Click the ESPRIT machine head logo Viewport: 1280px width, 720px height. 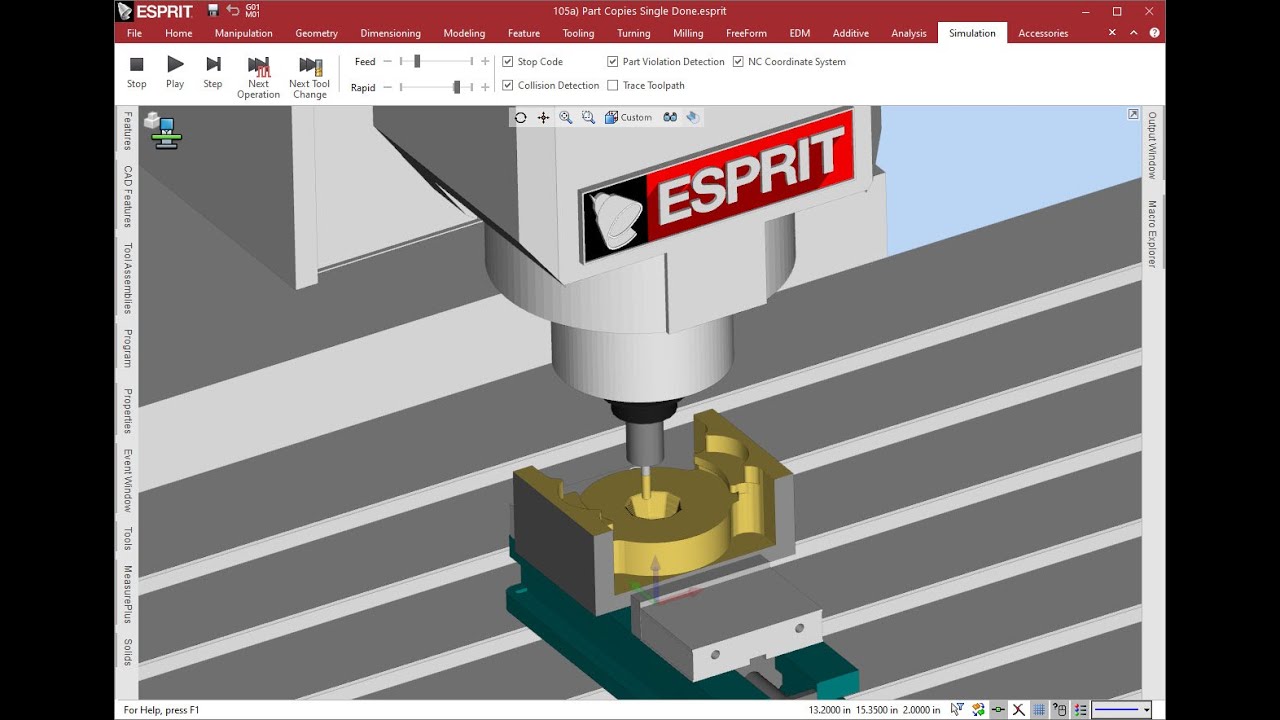(x=717, y=187)
